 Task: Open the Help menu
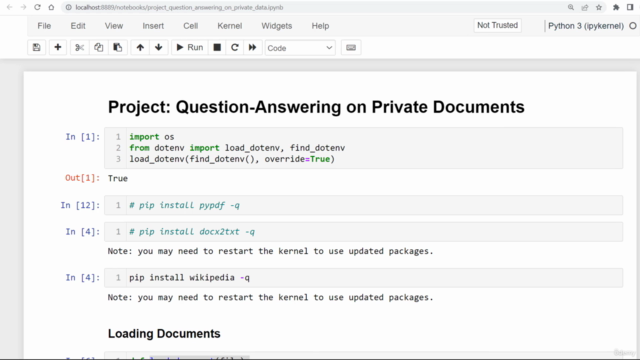tap(320, 26)
